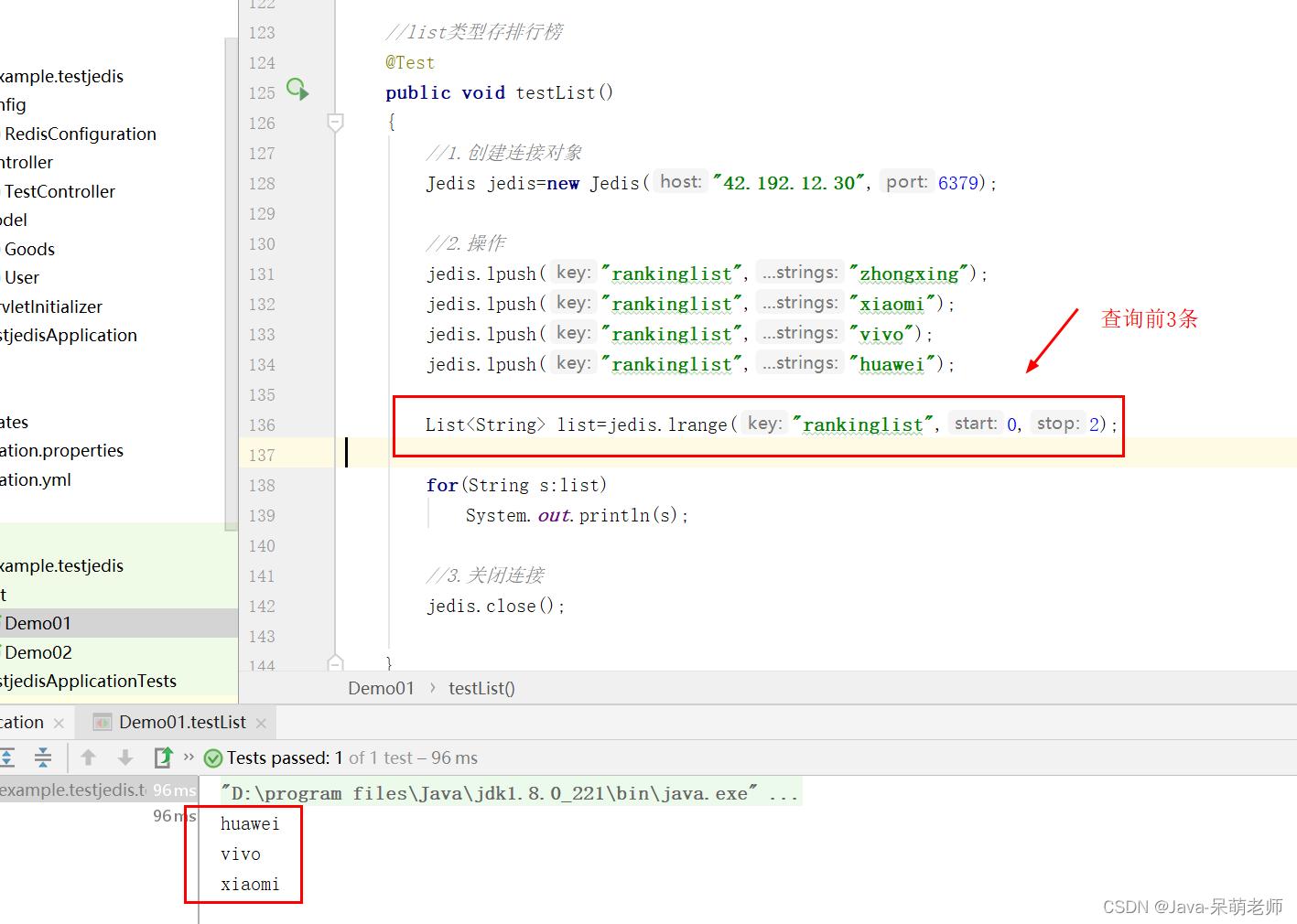Show more test toolbar actions chevron

pyautogui.click(x=189, y=757)
